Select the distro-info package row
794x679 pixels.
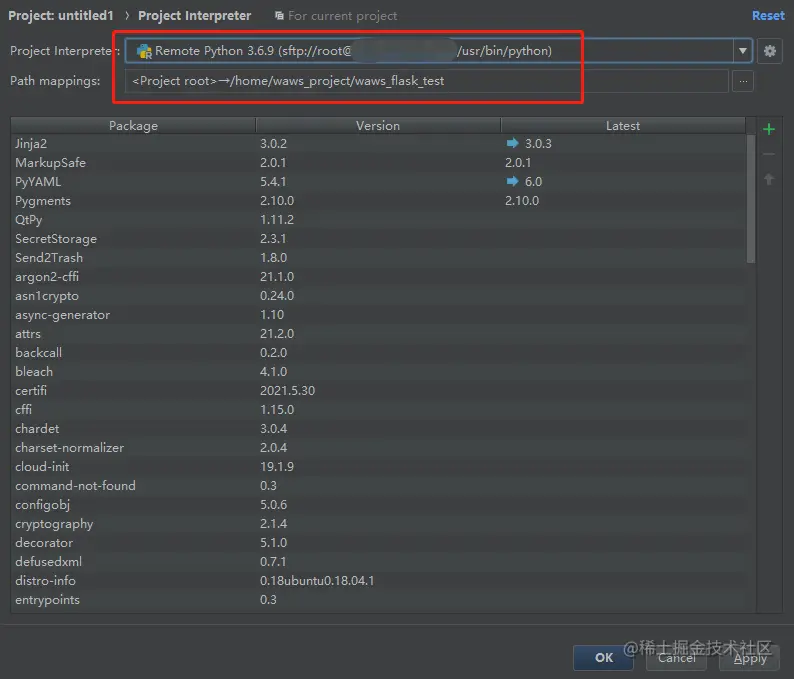(x=378, y=580)
